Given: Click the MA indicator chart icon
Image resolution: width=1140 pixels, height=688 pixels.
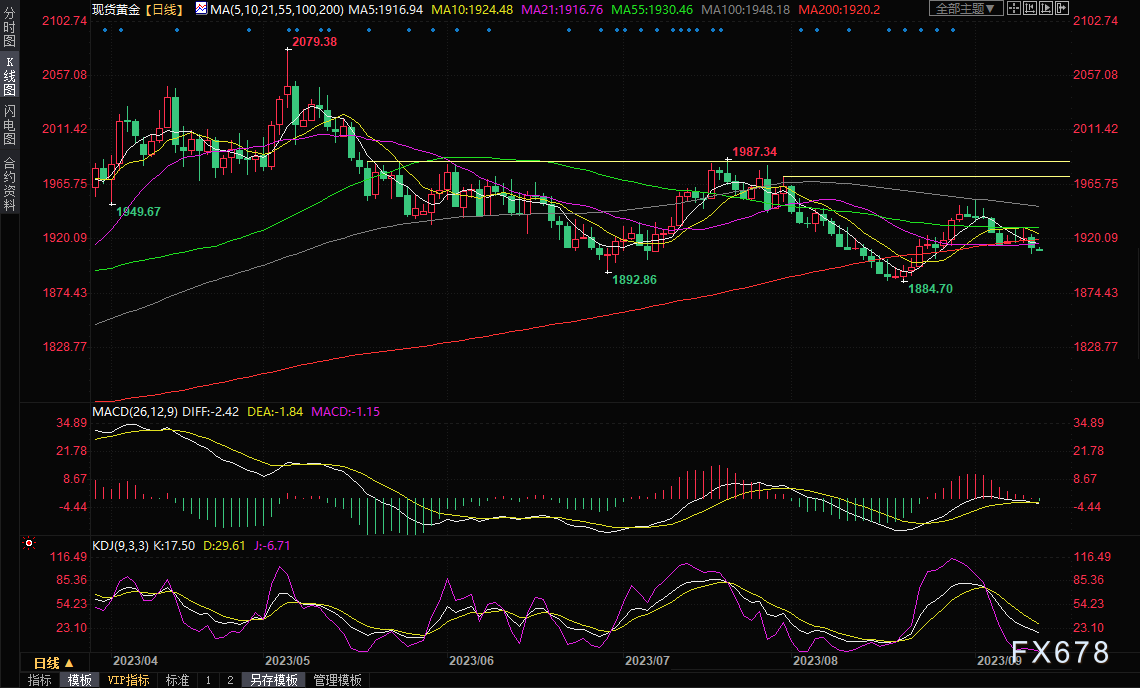Looking at the screenshot, I should [x=201, y=9].
